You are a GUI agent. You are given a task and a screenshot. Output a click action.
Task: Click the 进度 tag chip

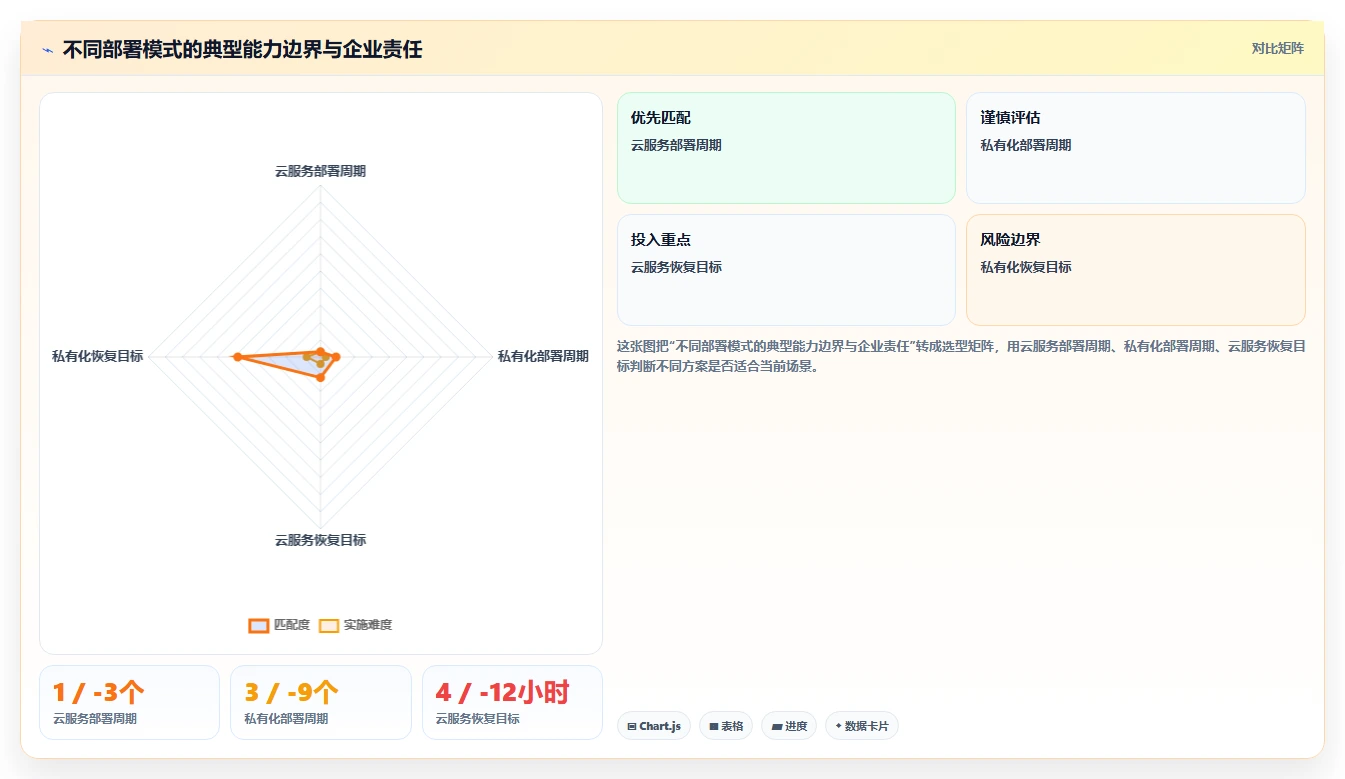pyautogui.click(x=789, y=726)
